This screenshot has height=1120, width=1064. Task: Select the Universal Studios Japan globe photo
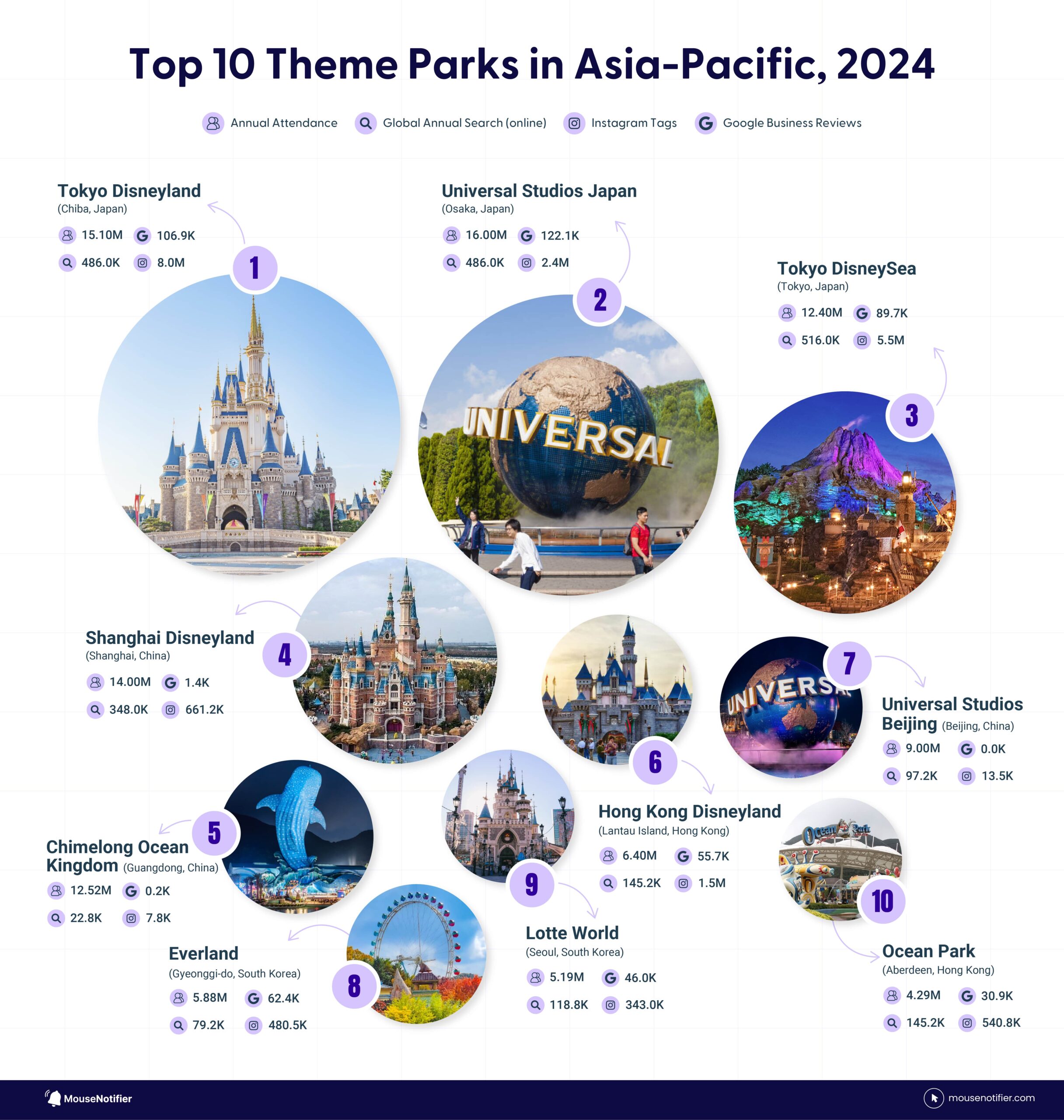[x=569, y=444]
